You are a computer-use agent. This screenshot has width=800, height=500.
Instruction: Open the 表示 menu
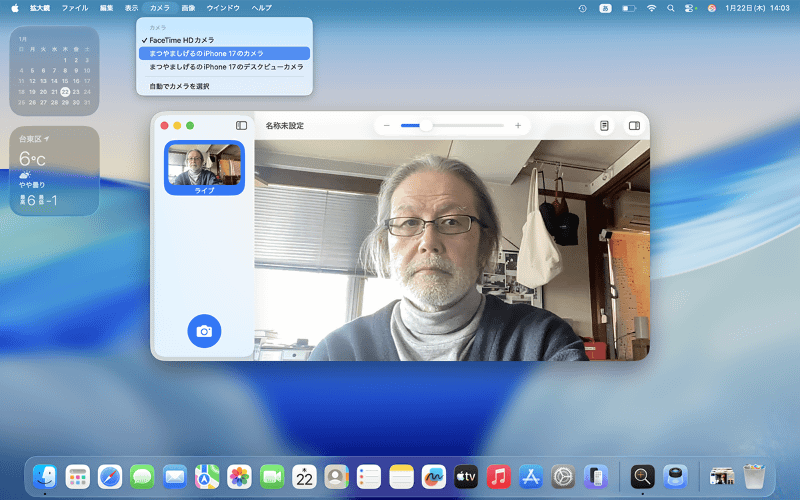pyautogui.click(x=132, y=8)
